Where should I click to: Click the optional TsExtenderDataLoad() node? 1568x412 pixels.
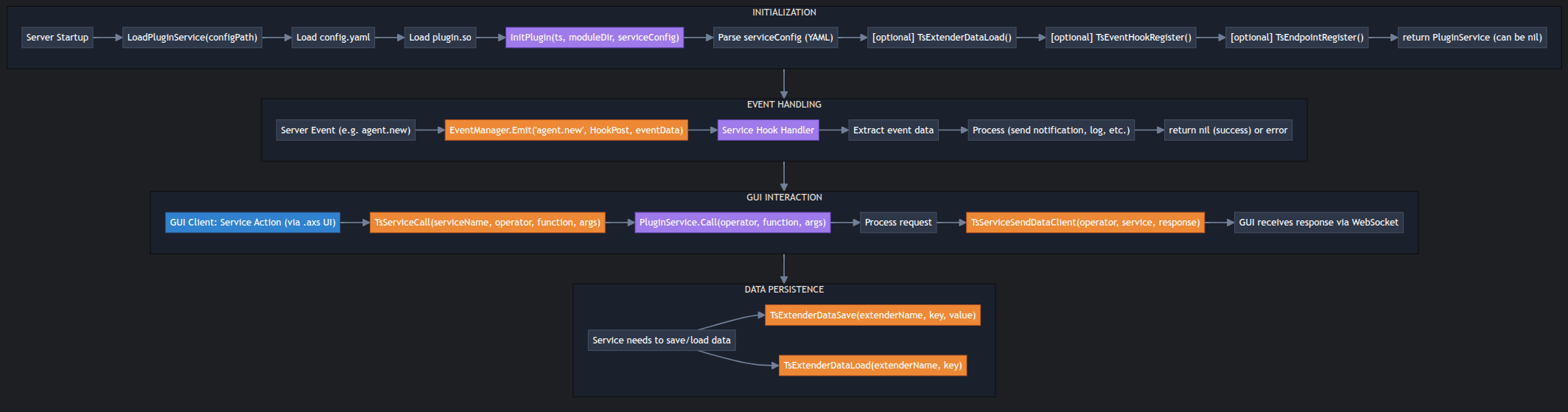click(942, 38)
